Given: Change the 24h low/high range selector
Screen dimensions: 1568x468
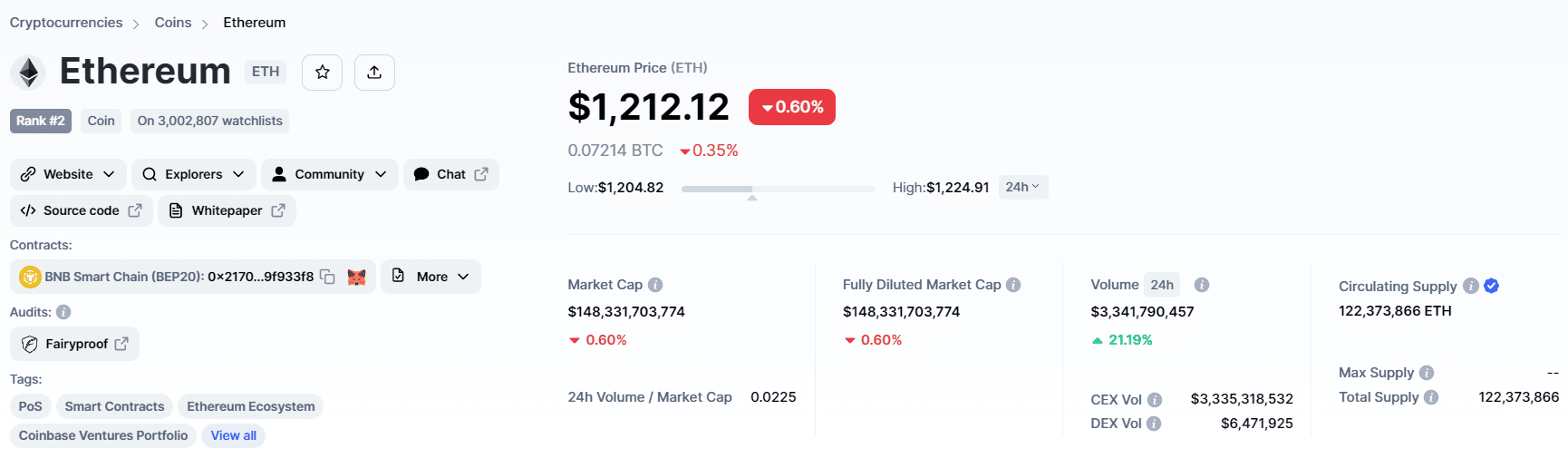Looking at the screenshot, I should pos(1022,187).
